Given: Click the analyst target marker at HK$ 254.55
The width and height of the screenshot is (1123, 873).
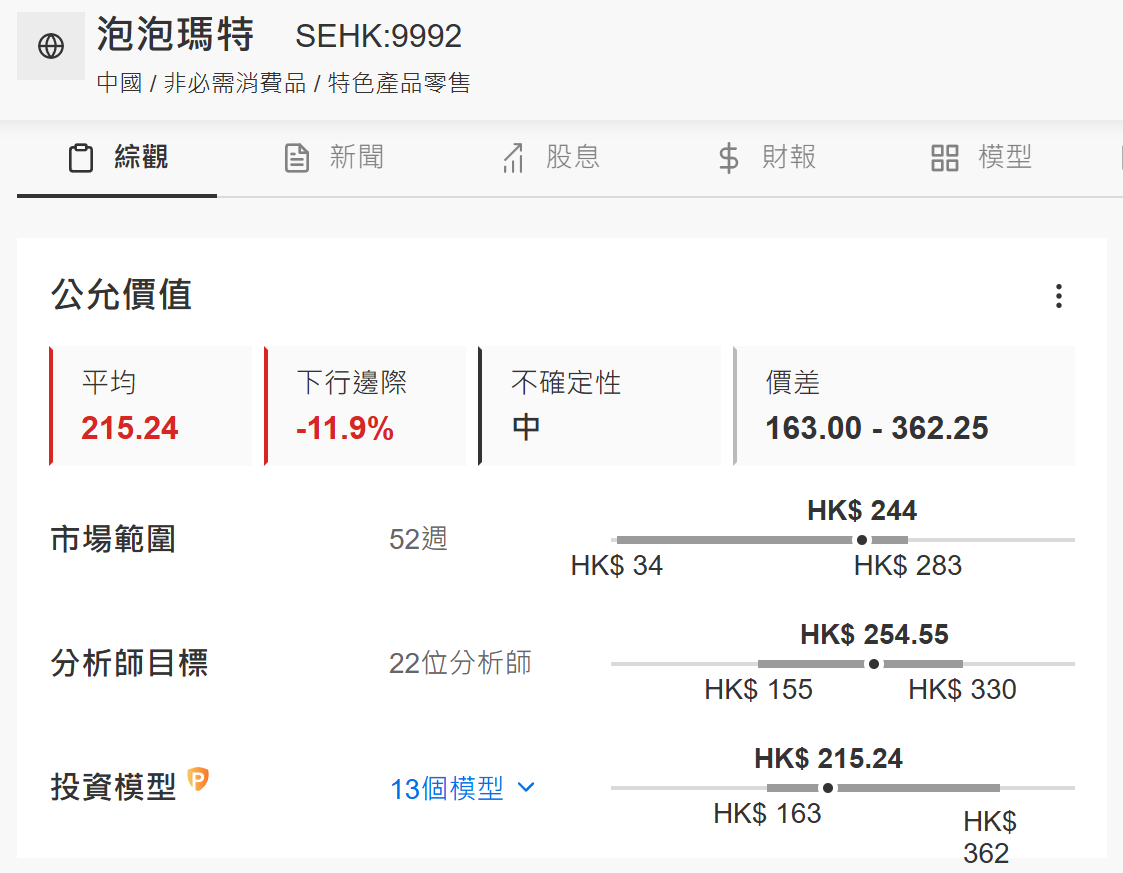Looking at the screenshot, I should tap(874, 664).
